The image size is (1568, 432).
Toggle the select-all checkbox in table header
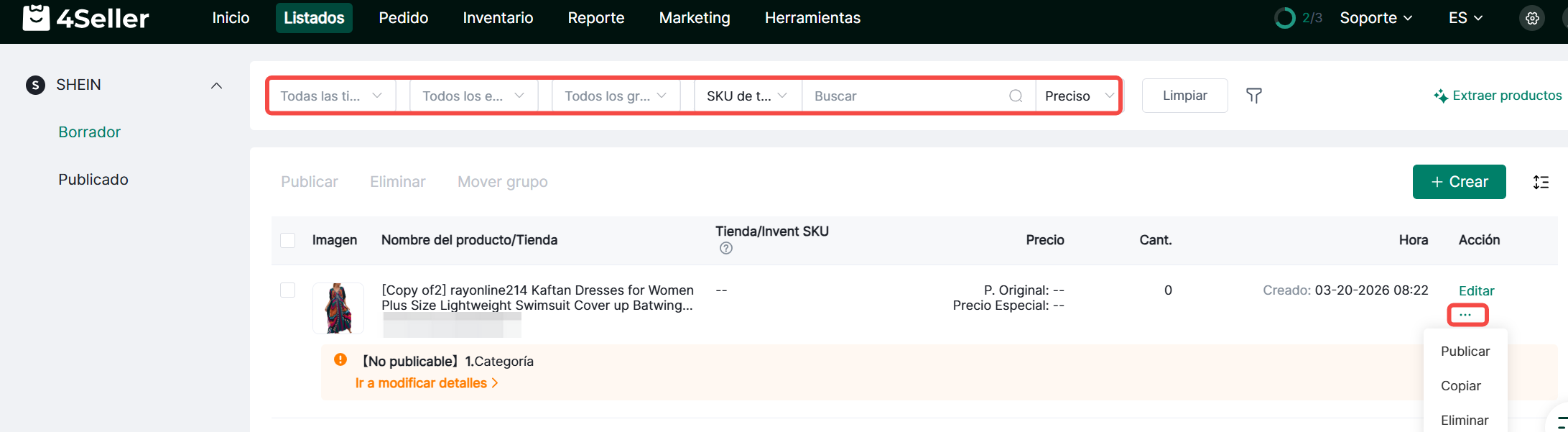coord(288,240)
